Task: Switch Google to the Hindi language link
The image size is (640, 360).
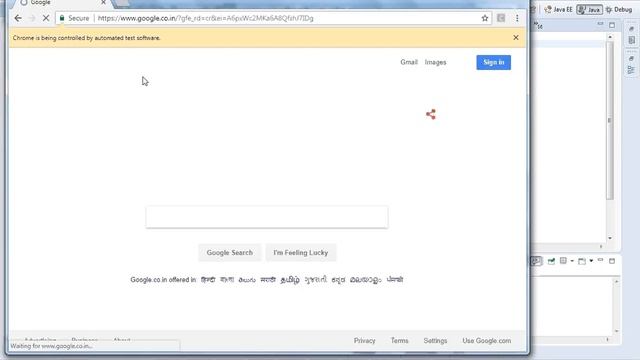Action: coord(208,280)
